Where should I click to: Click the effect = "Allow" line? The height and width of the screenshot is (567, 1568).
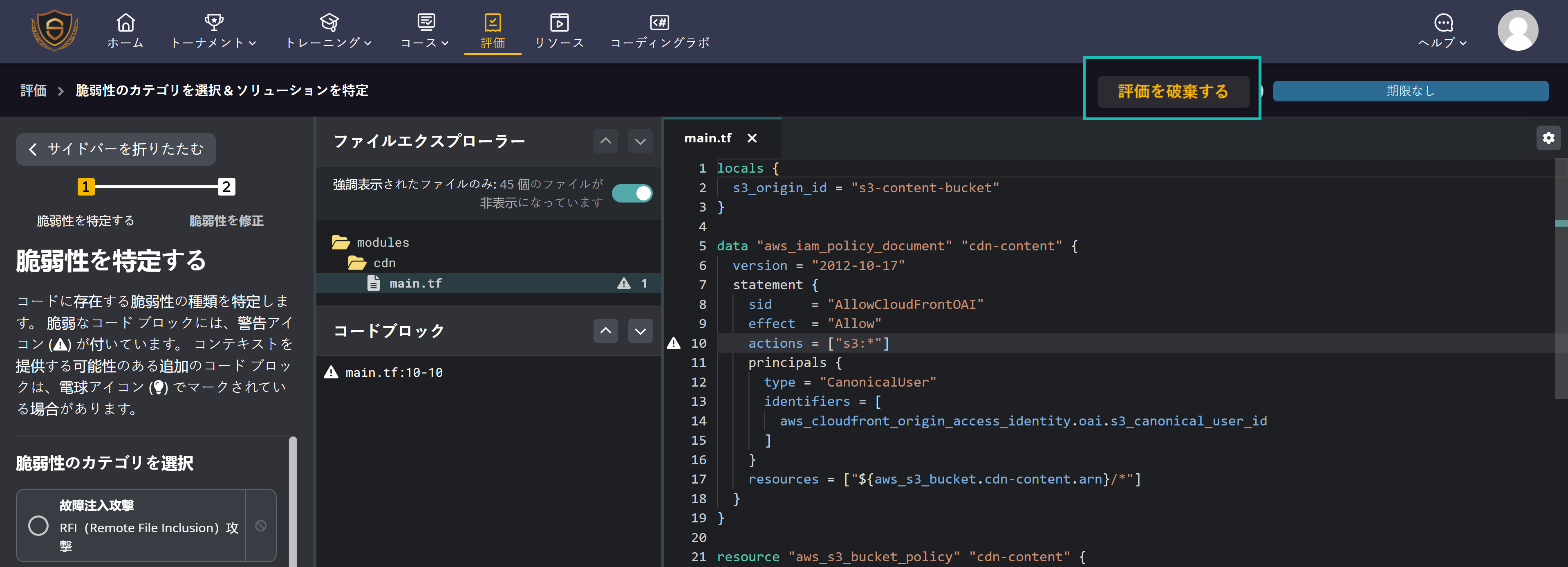click(814, 324)
